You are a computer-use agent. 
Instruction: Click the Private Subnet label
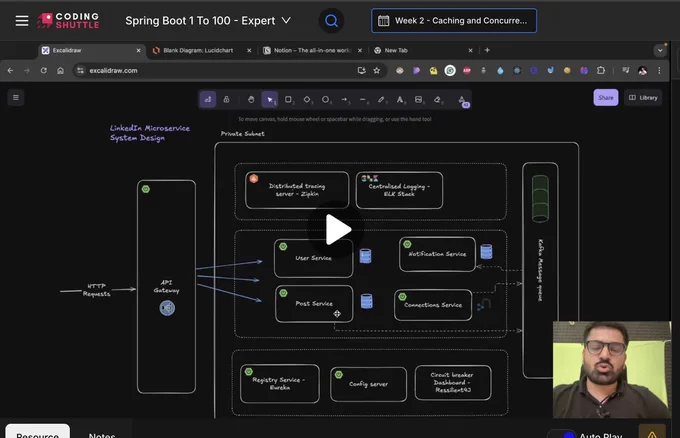242,134
